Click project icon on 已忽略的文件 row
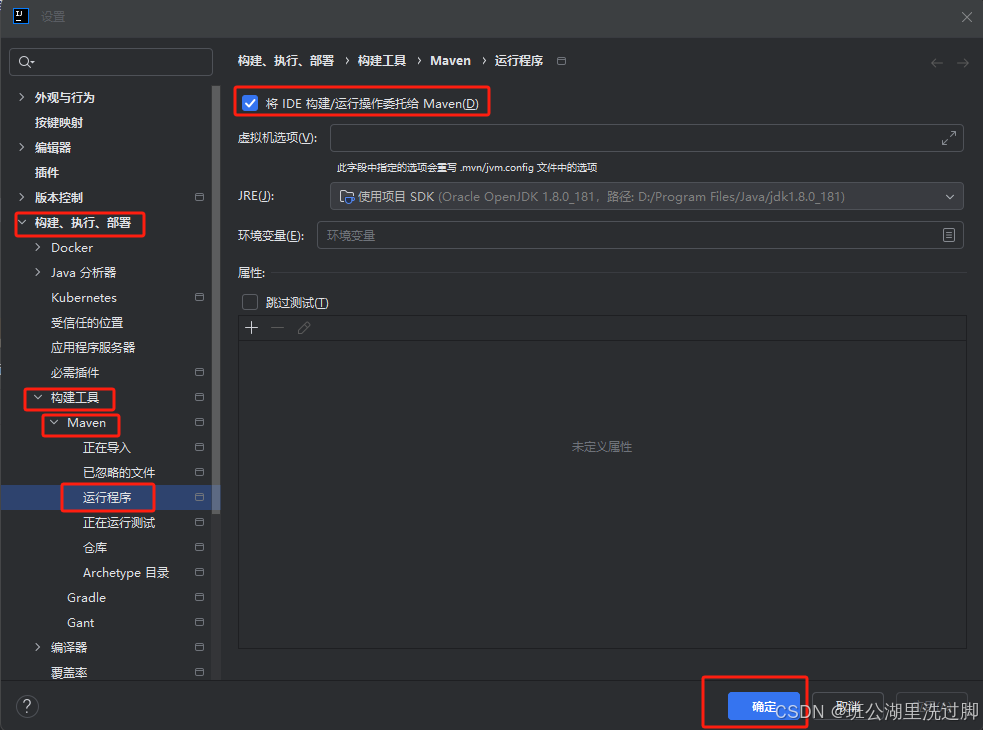Viewport: 983px width, 730px height. coord(199,472)
